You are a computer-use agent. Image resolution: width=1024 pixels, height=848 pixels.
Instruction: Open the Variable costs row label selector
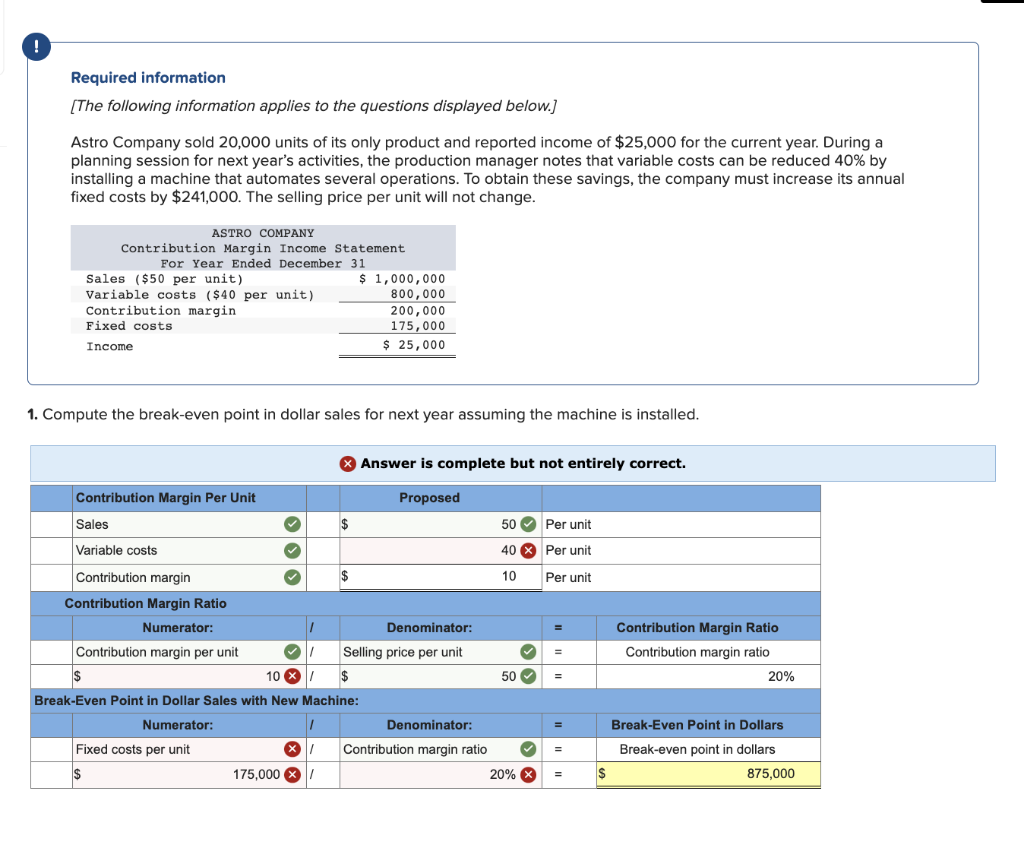(189, 551)
